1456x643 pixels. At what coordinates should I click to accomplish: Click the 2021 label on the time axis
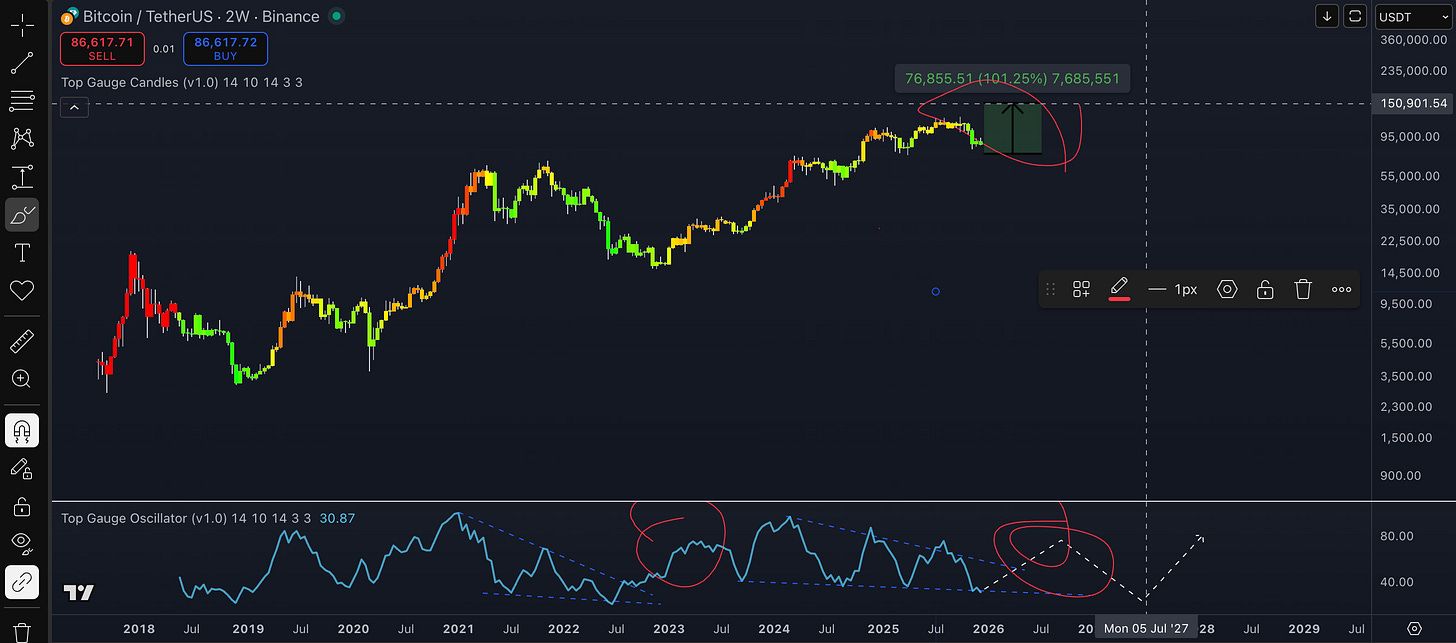[x=458, y=629]
